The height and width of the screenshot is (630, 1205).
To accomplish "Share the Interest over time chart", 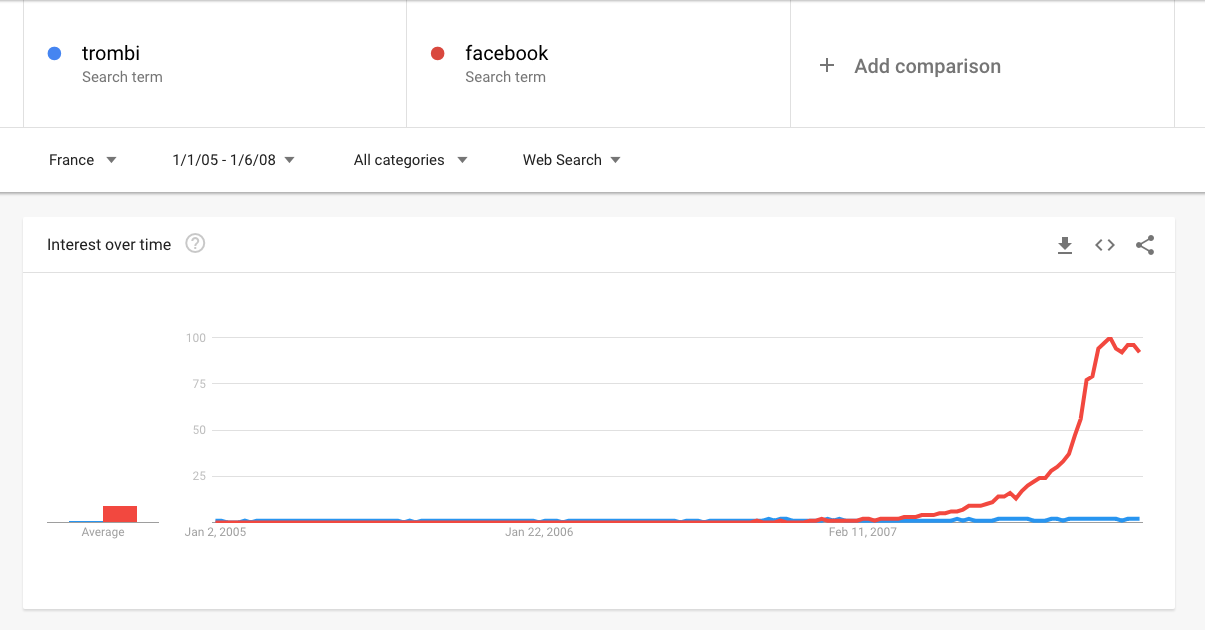I will [x=1145, y=245].
